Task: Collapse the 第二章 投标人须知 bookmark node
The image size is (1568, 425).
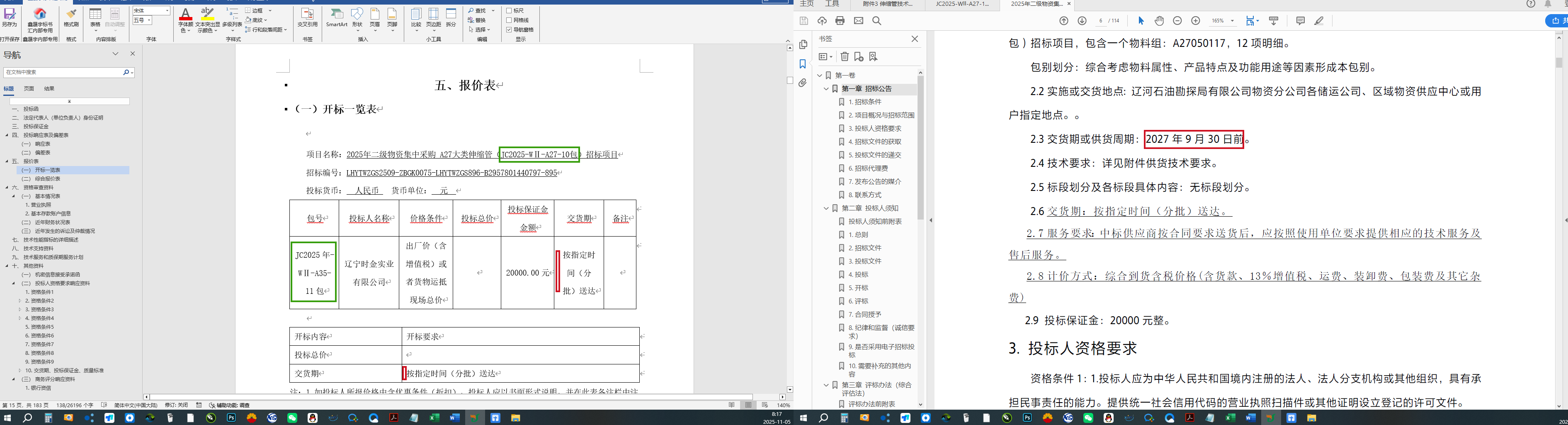Action: [x=826, y=208]
